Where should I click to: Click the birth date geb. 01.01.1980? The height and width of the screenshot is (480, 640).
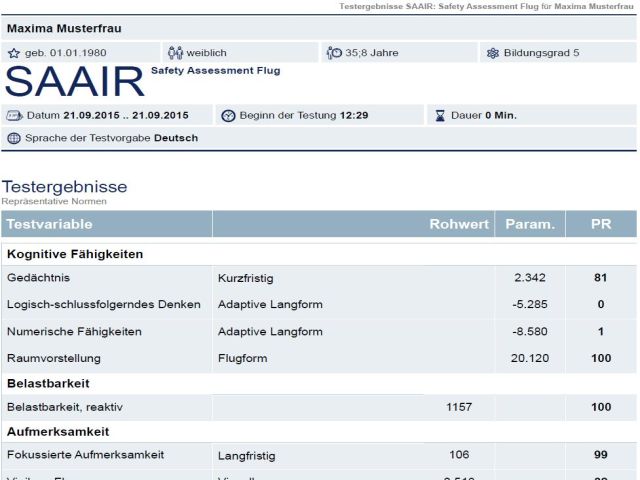66,53
